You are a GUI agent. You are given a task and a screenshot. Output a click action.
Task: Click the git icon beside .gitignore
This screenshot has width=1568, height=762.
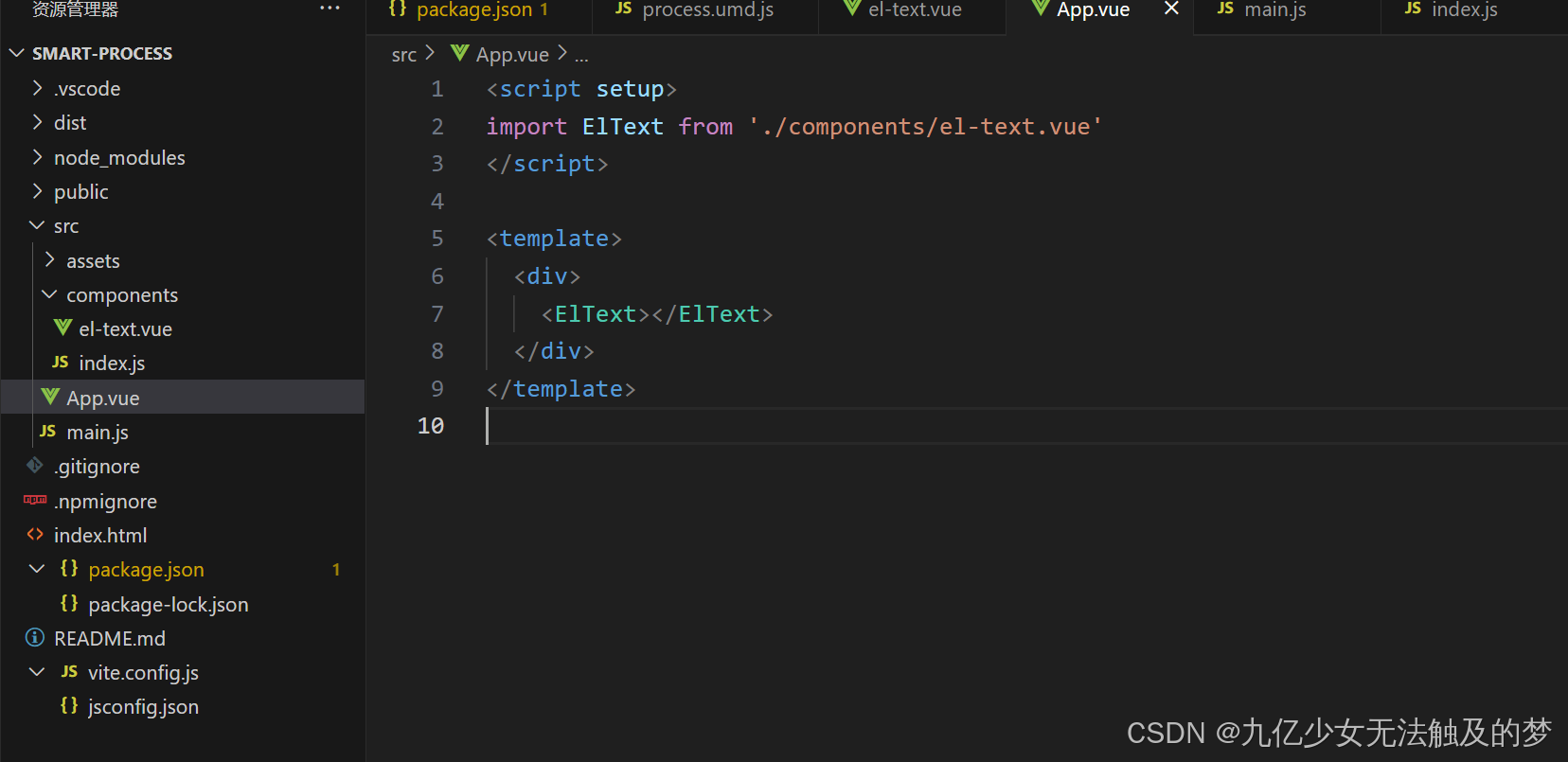click(35, 465)
